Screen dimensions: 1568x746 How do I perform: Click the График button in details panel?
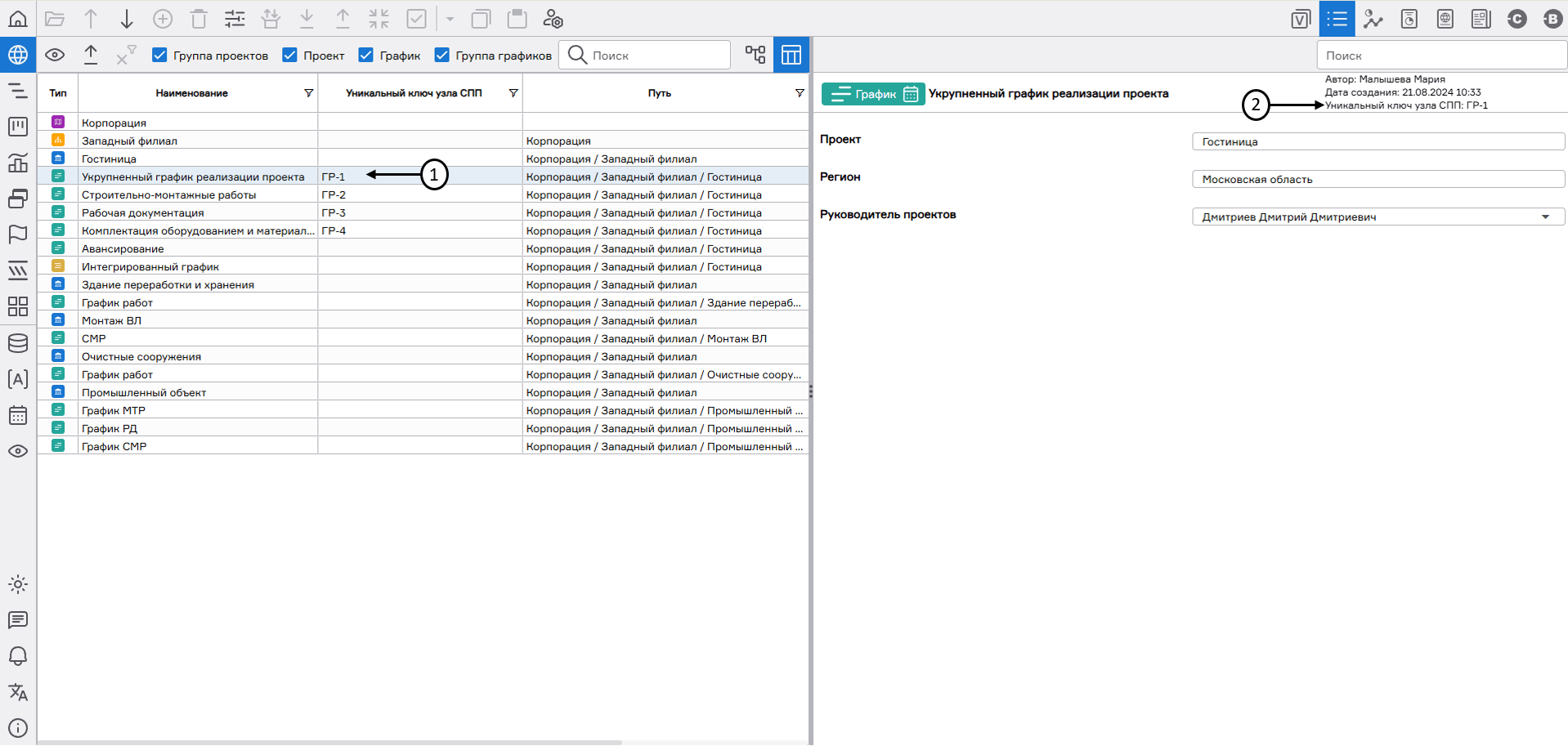pos(872,94)
